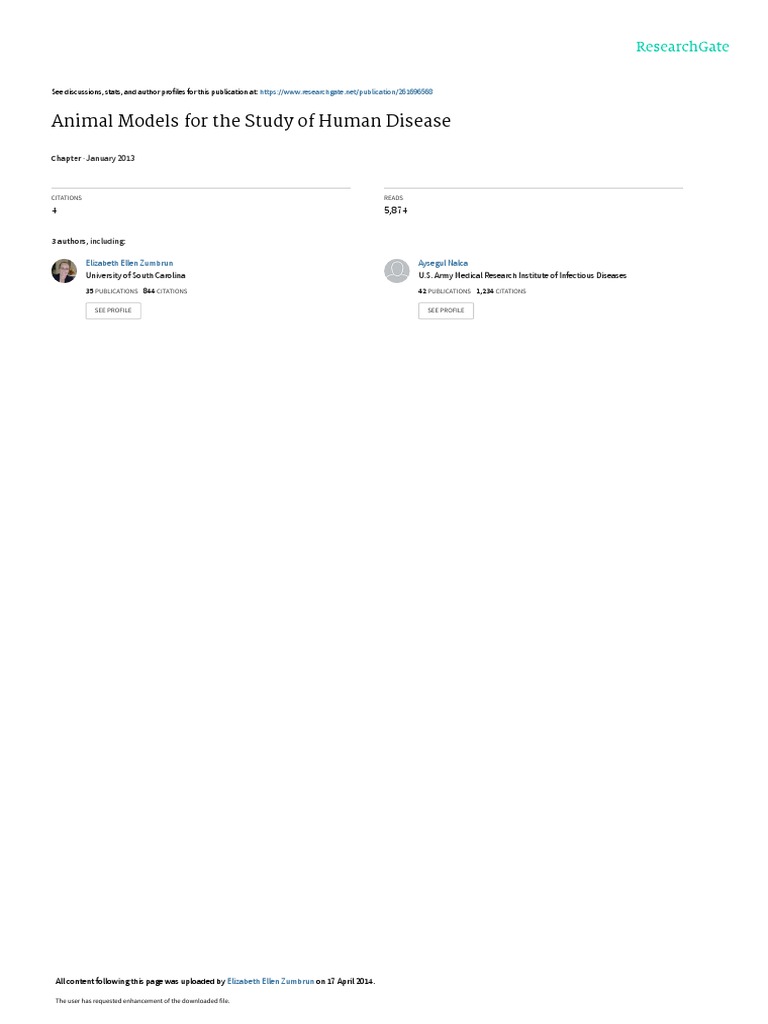The width and height of the screenshot is (768, 1024).
Task: Click the Chapter · January 2013 label
Action: pos(93,158)
